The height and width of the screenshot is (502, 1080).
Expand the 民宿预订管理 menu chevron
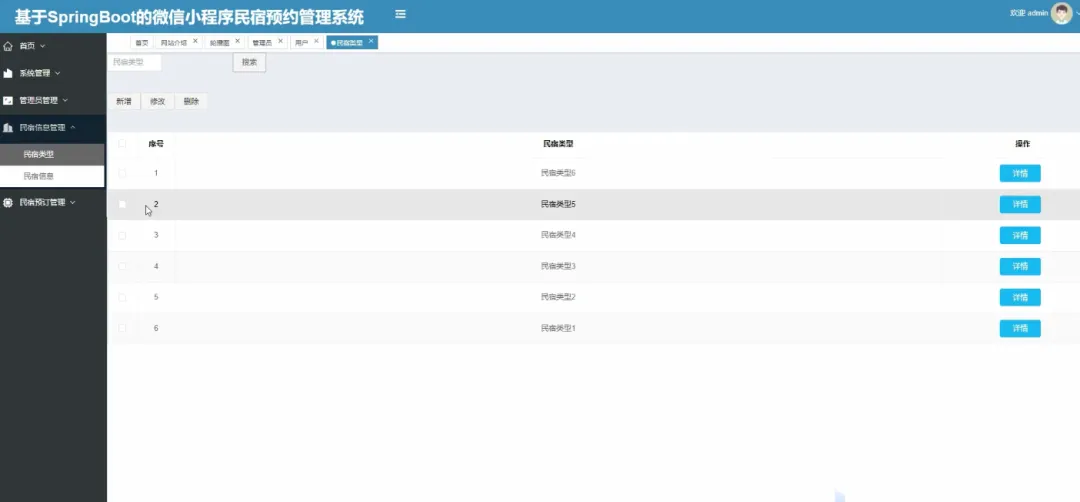coord(73,202)
